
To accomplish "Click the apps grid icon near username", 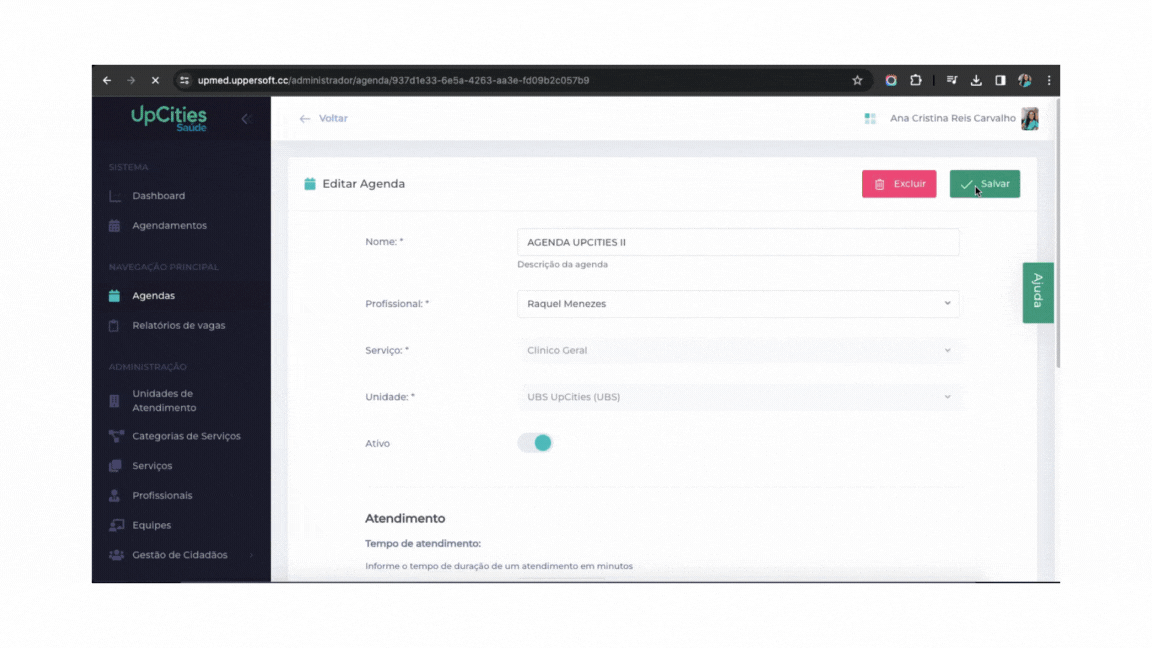I will [x=870, y=118].
